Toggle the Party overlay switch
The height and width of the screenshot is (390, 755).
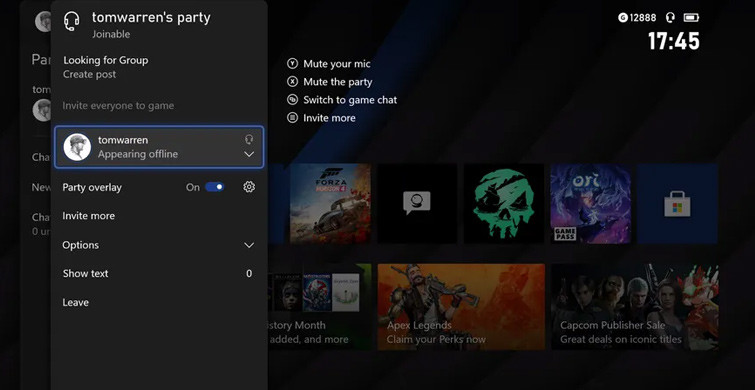coord(215,187)
